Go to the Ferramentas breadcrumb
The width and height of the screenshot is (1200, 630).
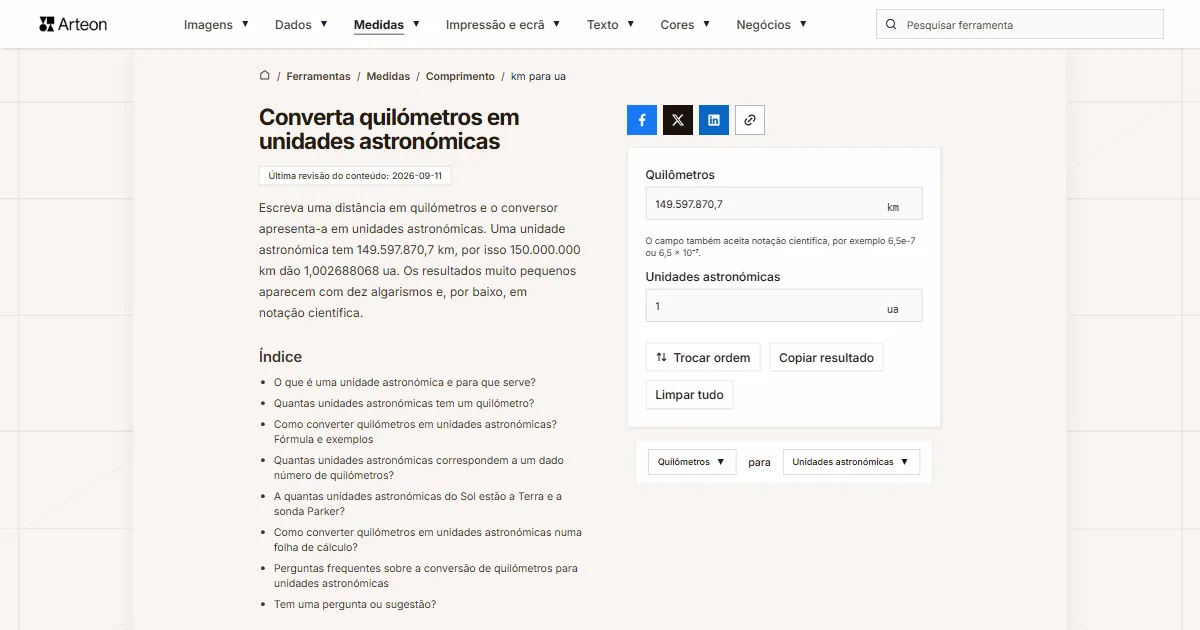coord(318,76)
